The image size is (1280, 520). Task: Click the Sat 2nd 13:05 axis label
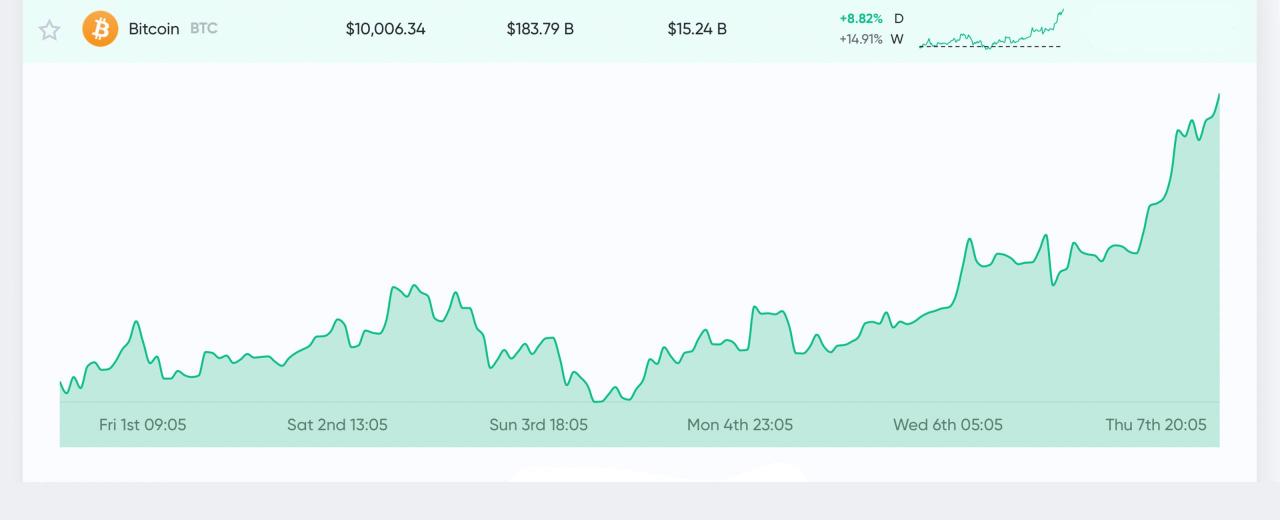click(x=337, y=425)
